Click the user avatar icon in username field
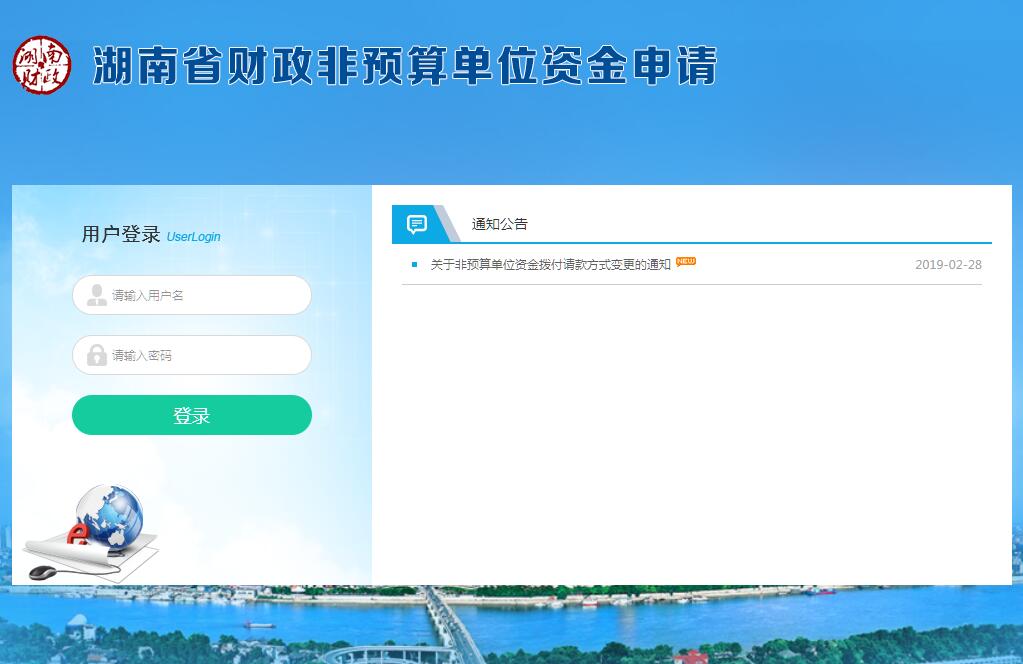The height and width of the screenshot is (664, 1023). 97,295
